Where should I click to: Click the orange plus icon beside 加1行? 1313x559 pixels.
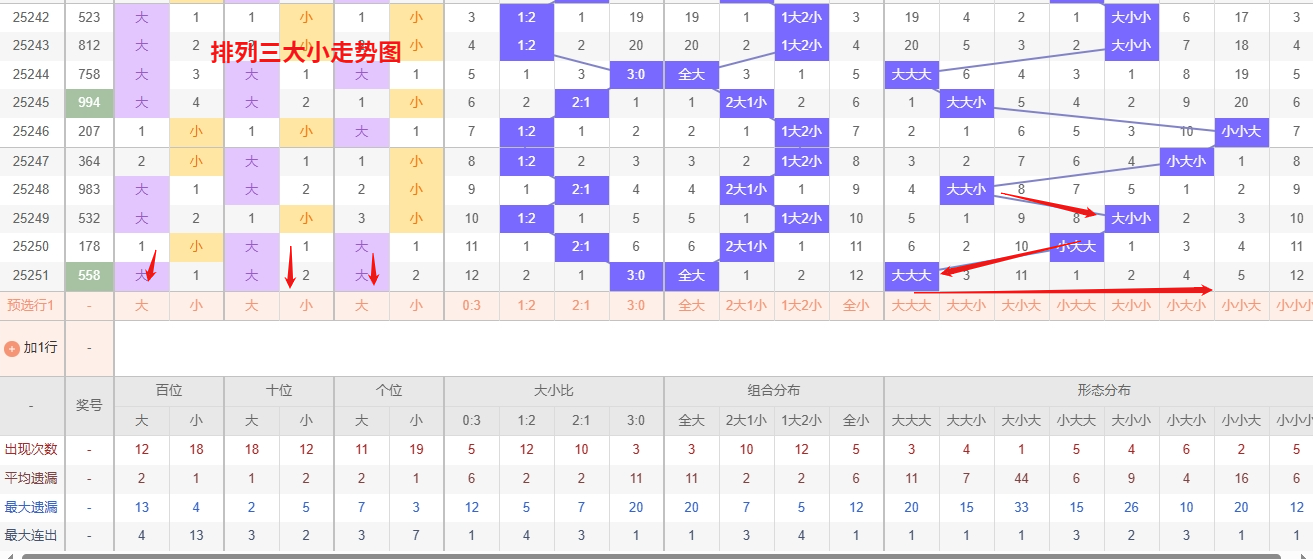coord(12,349)
